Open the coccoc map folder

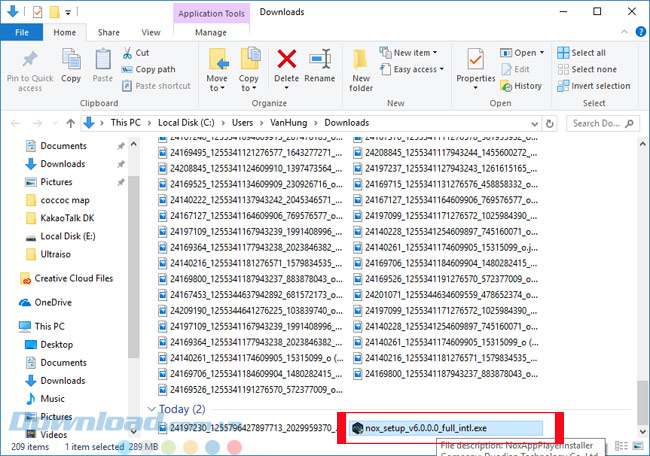point(58,200)
